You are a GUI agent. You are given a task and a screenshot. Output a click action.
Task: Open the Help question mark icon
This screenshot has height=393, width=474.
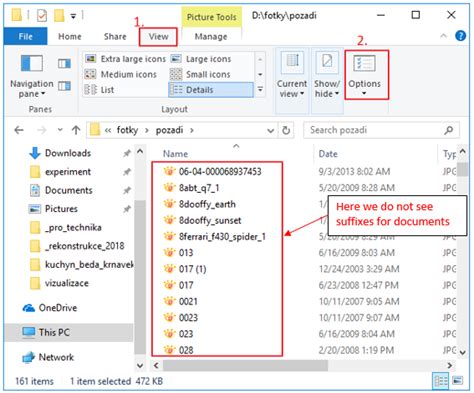461,36
